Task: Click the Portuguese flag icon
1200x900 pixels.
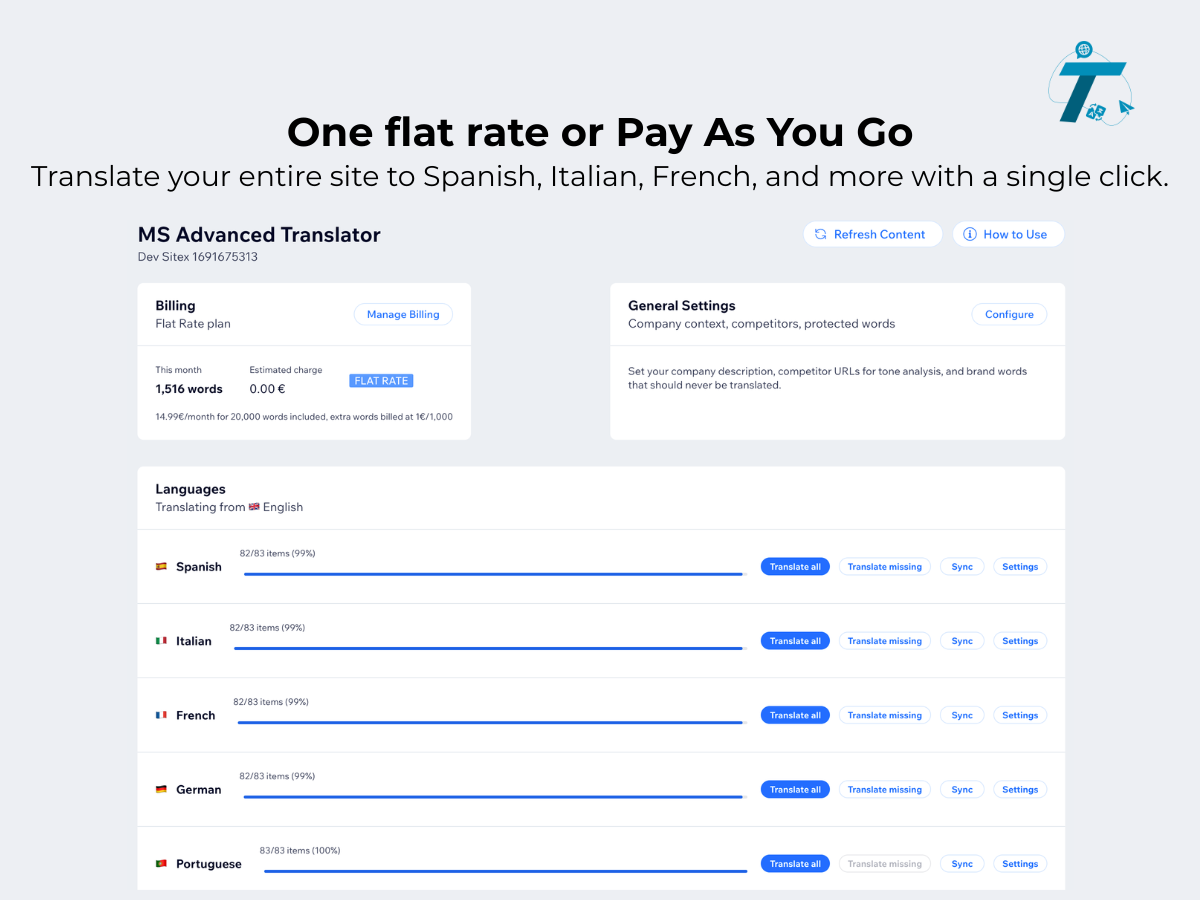Action: (161, 864)
